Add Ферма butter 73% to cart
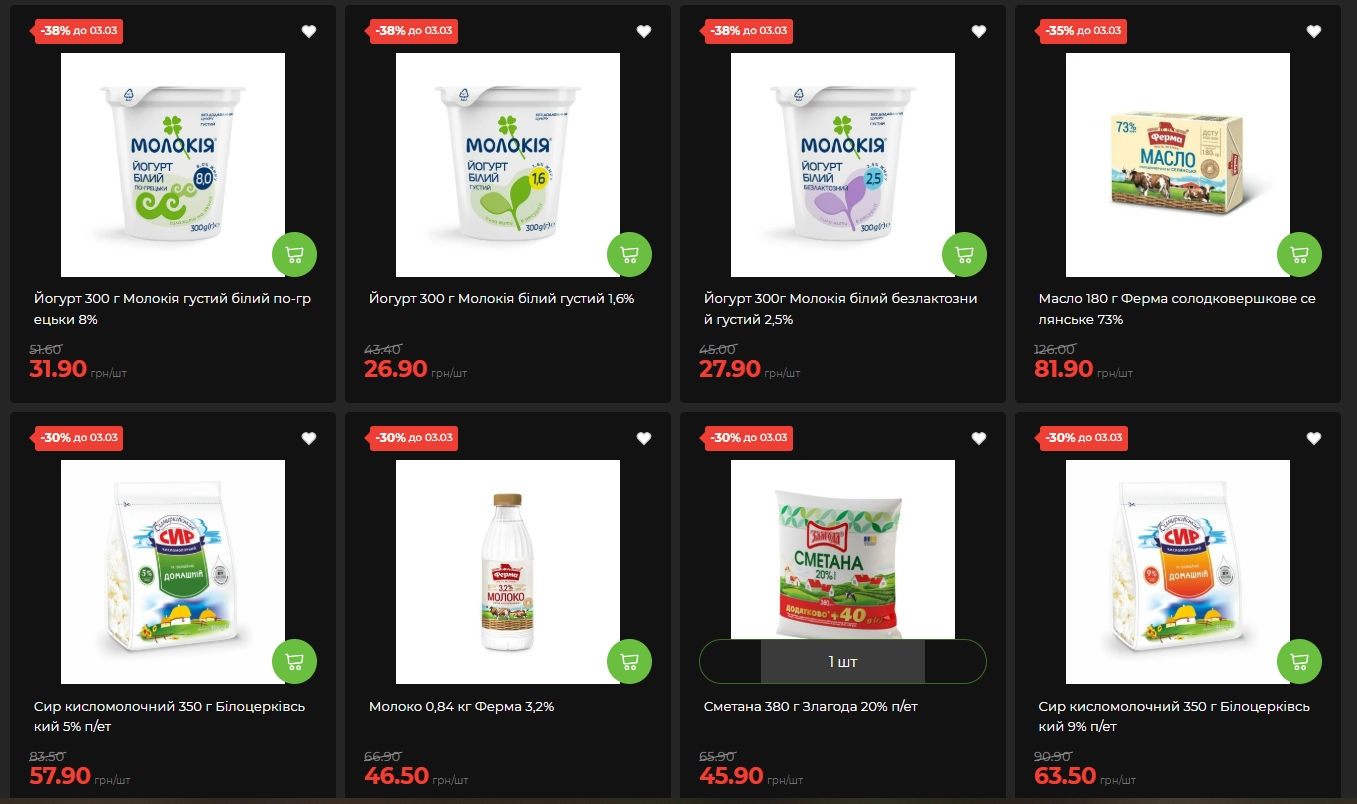1357x804 pixels. [1299, 255]
